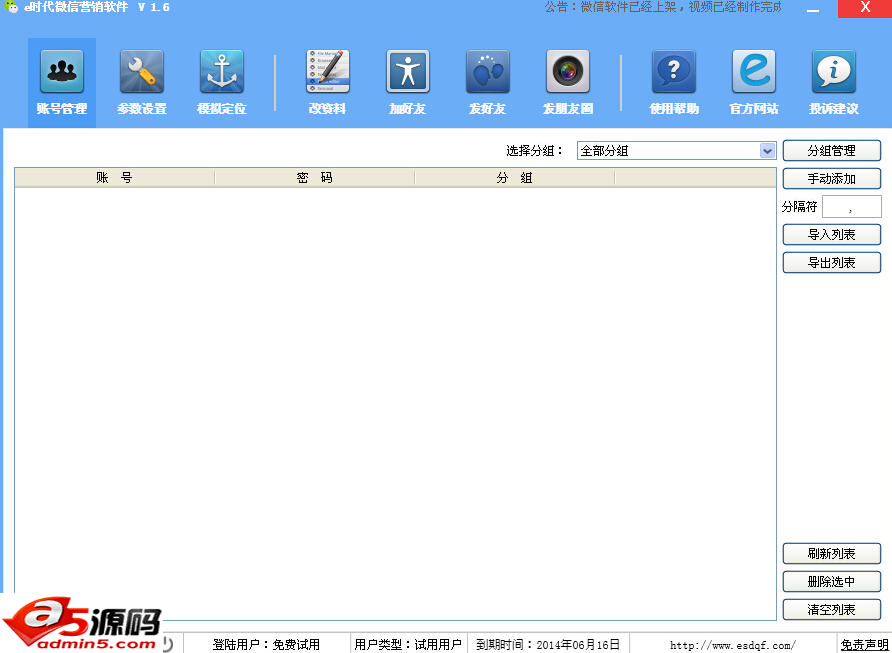This screenshot has height=653, width=892.
Task: Click the 登陆用户：免费试用 status entry
Action: [266, 644]
